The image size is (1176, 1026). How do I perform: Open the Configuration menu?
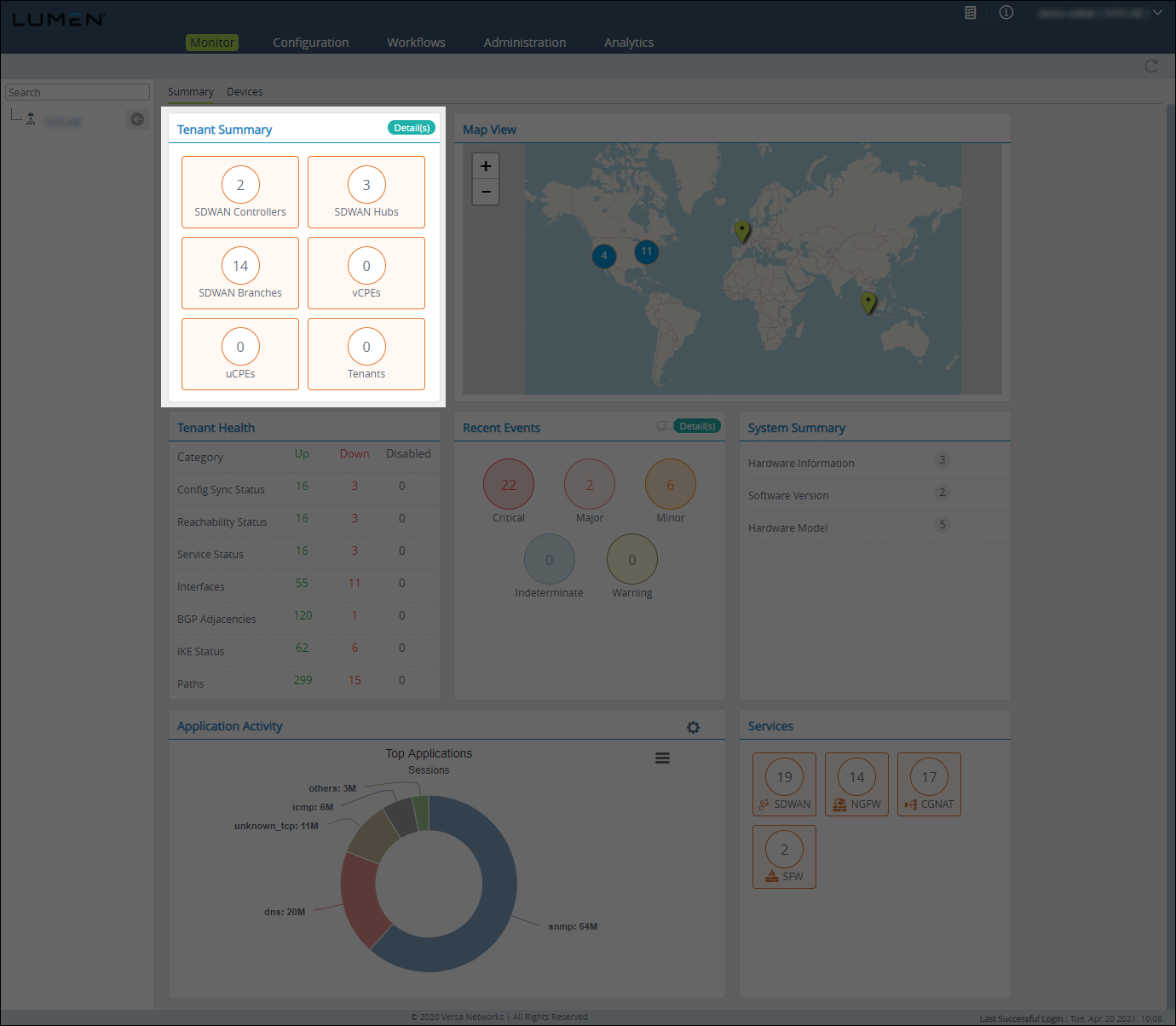[310, 42]
